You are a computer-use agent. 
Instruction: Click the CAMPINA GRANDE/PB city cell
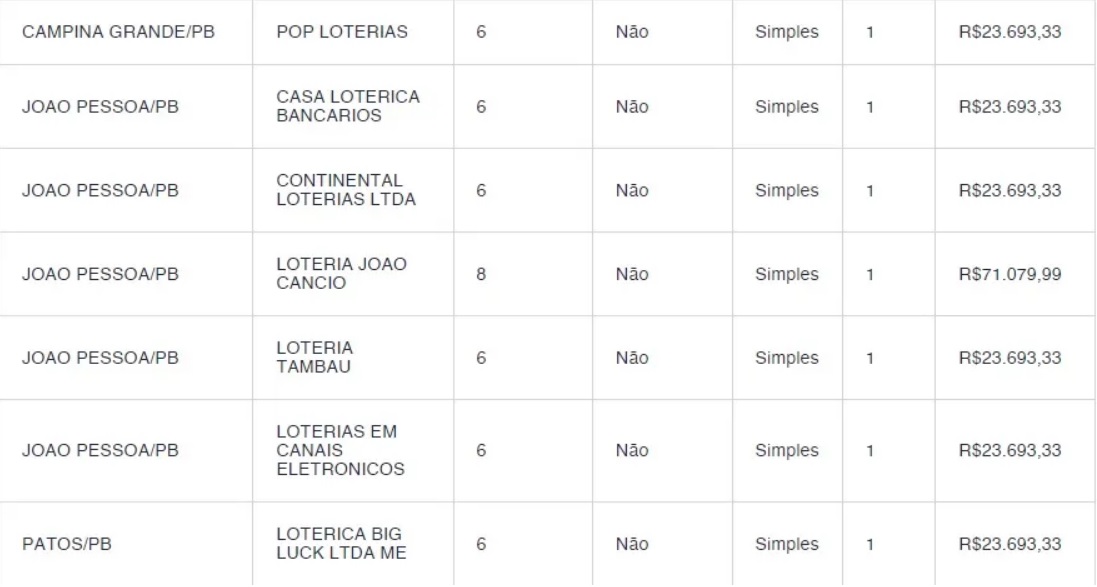(x=118, y=32)
